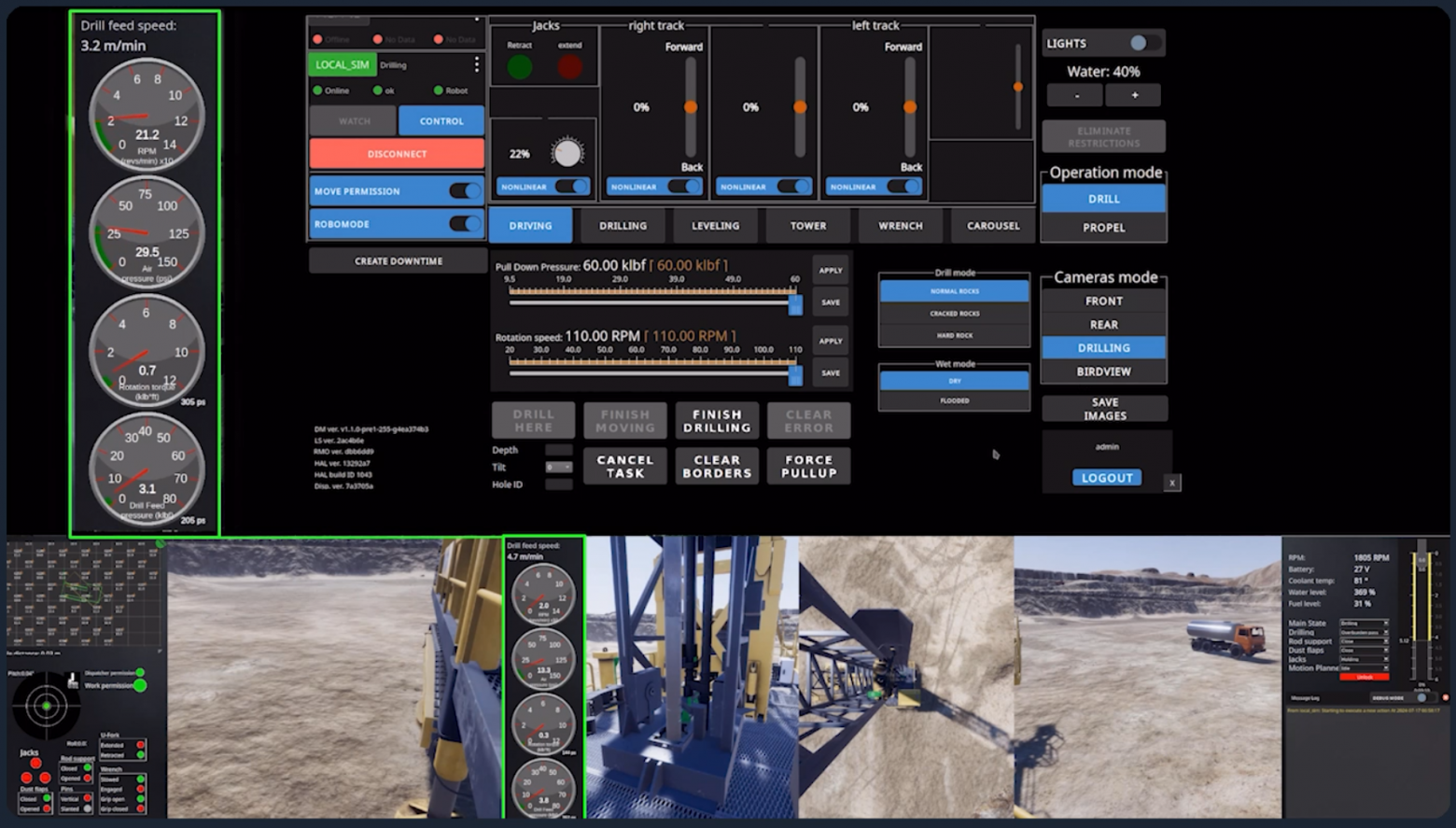Select DRY wet mode
Viewport: 1456px width, 828px height.
tap(954, 381)
